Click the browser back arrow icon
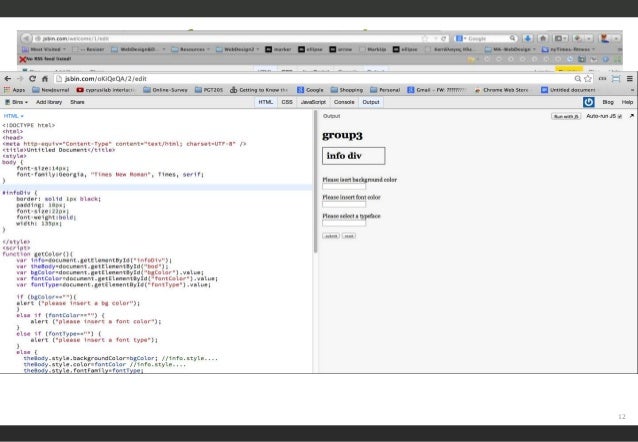Viewport: 638px width, 442px height. coord(7,77)
